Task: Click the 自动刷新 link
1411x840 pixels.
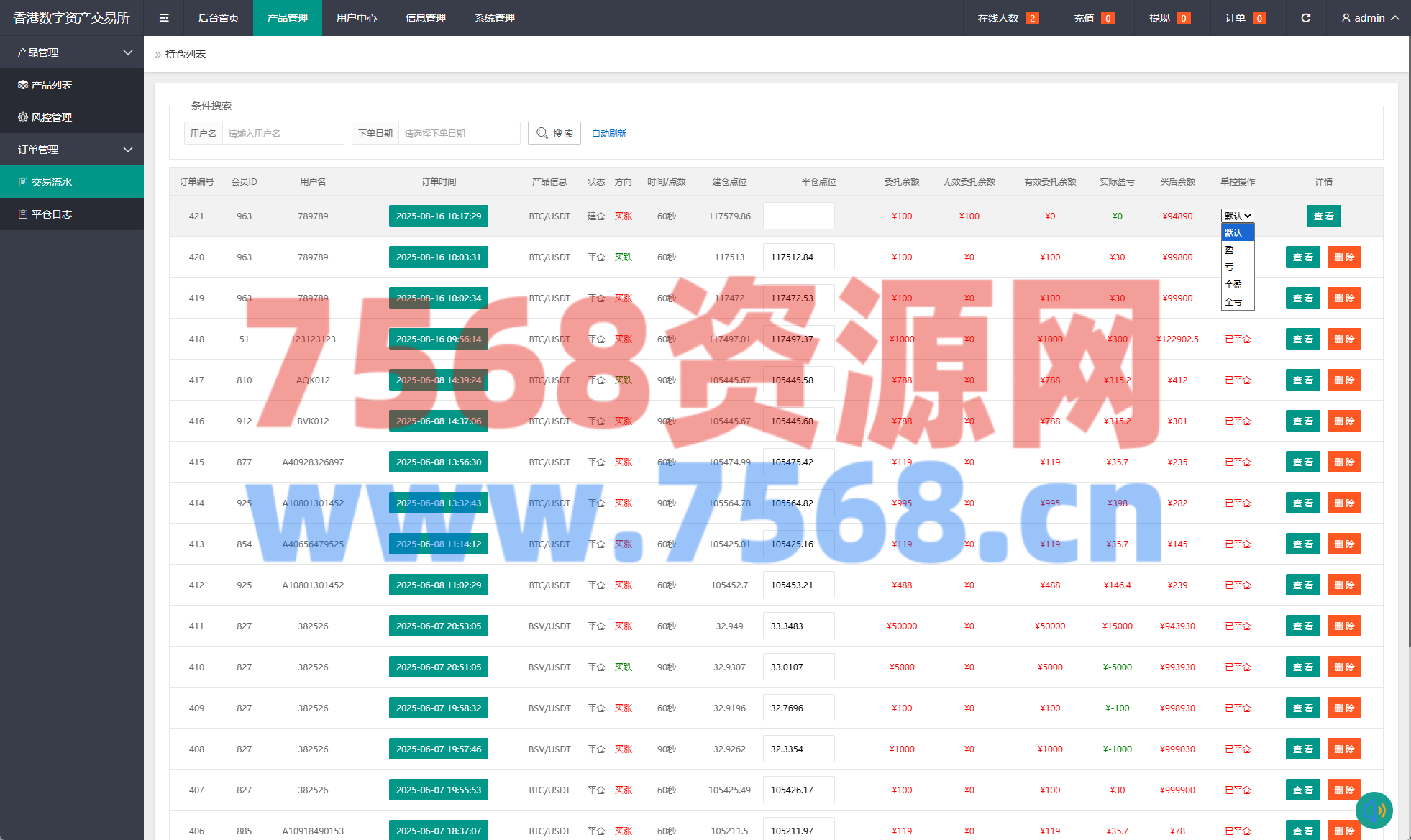Action: click(608, 133)
